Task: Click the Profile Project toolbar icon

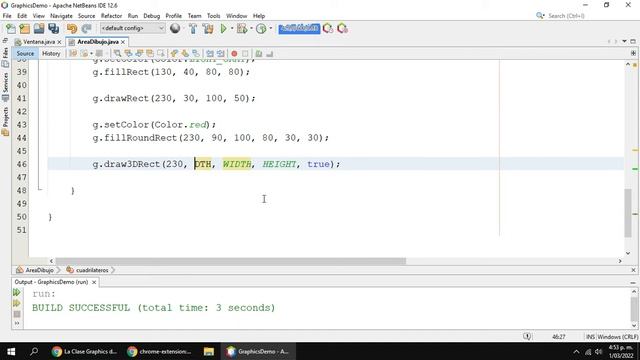Action: pyautogui.click(x=261, y=29)
